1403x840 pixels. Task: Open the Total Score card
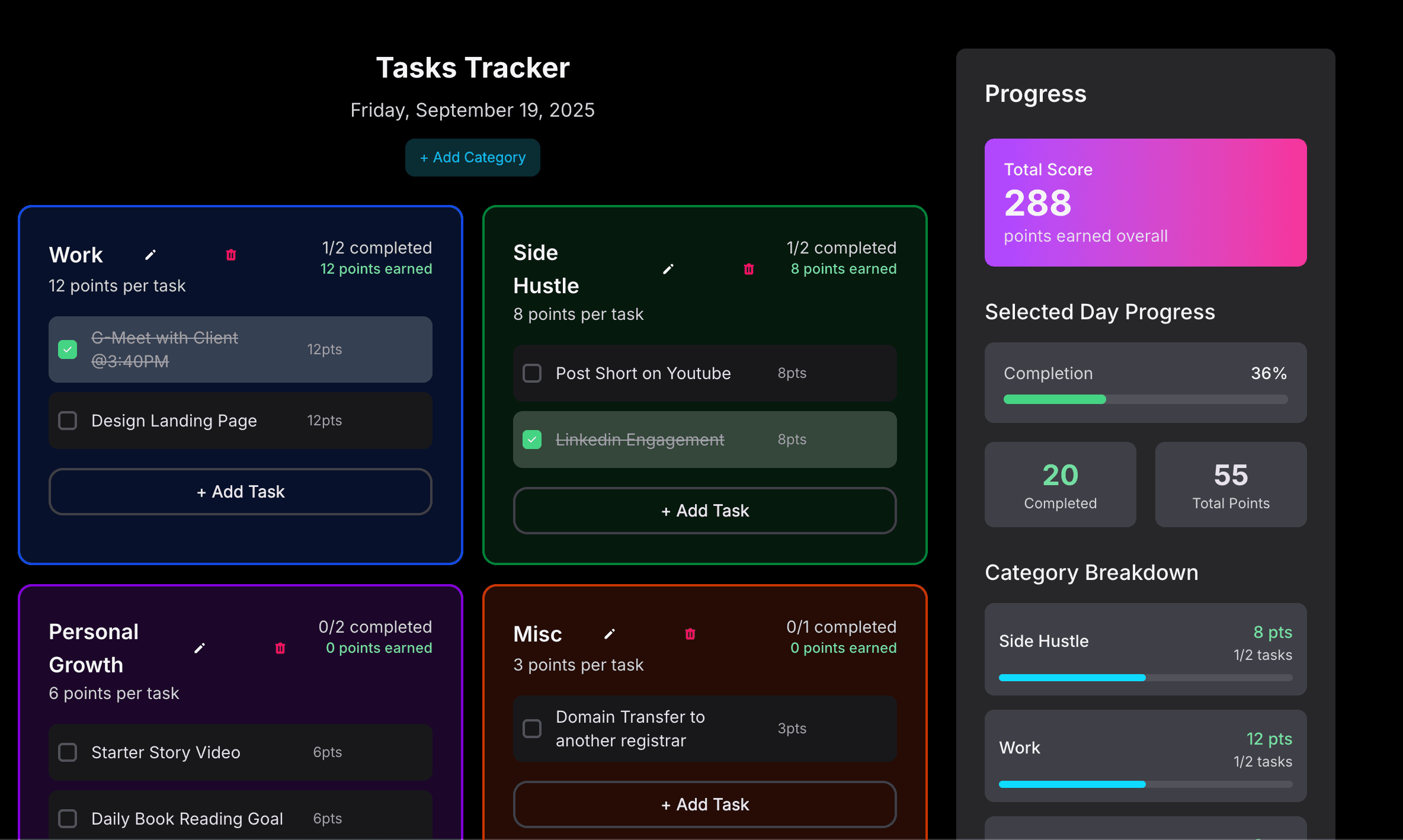(1146, 203)
